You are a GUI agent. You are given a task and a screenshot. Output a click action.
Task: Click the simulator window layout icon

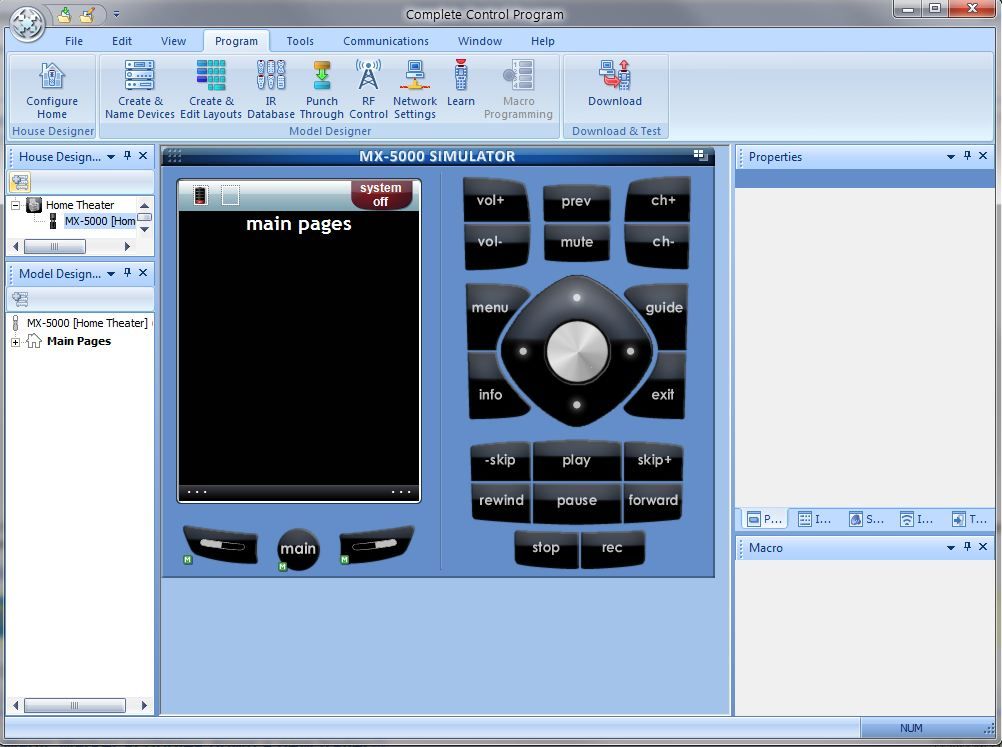tap(700, 155)
